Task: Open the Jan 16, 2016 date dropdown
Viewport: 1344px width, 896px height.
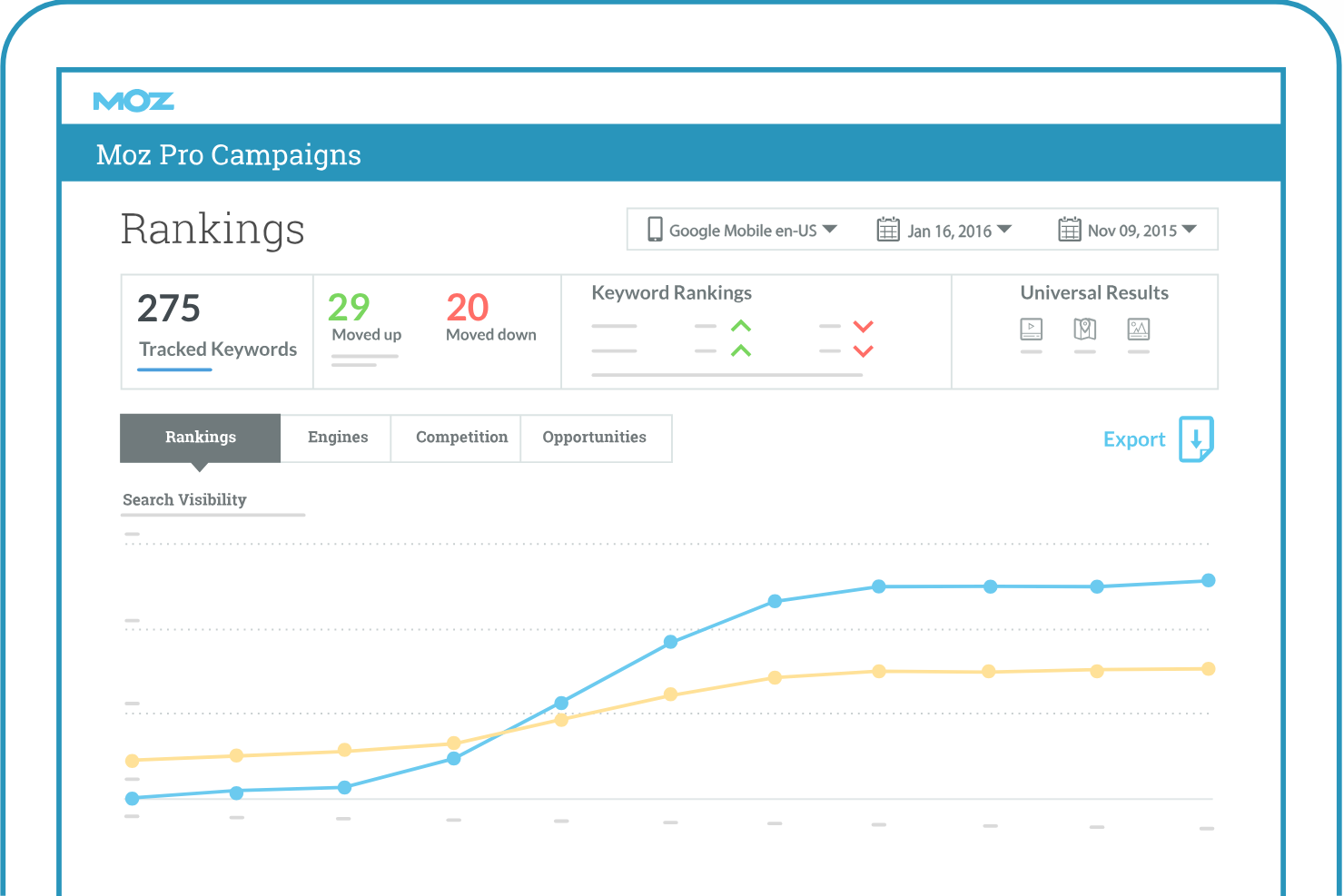Action: pyautogui.click(x=1004, y=229)
